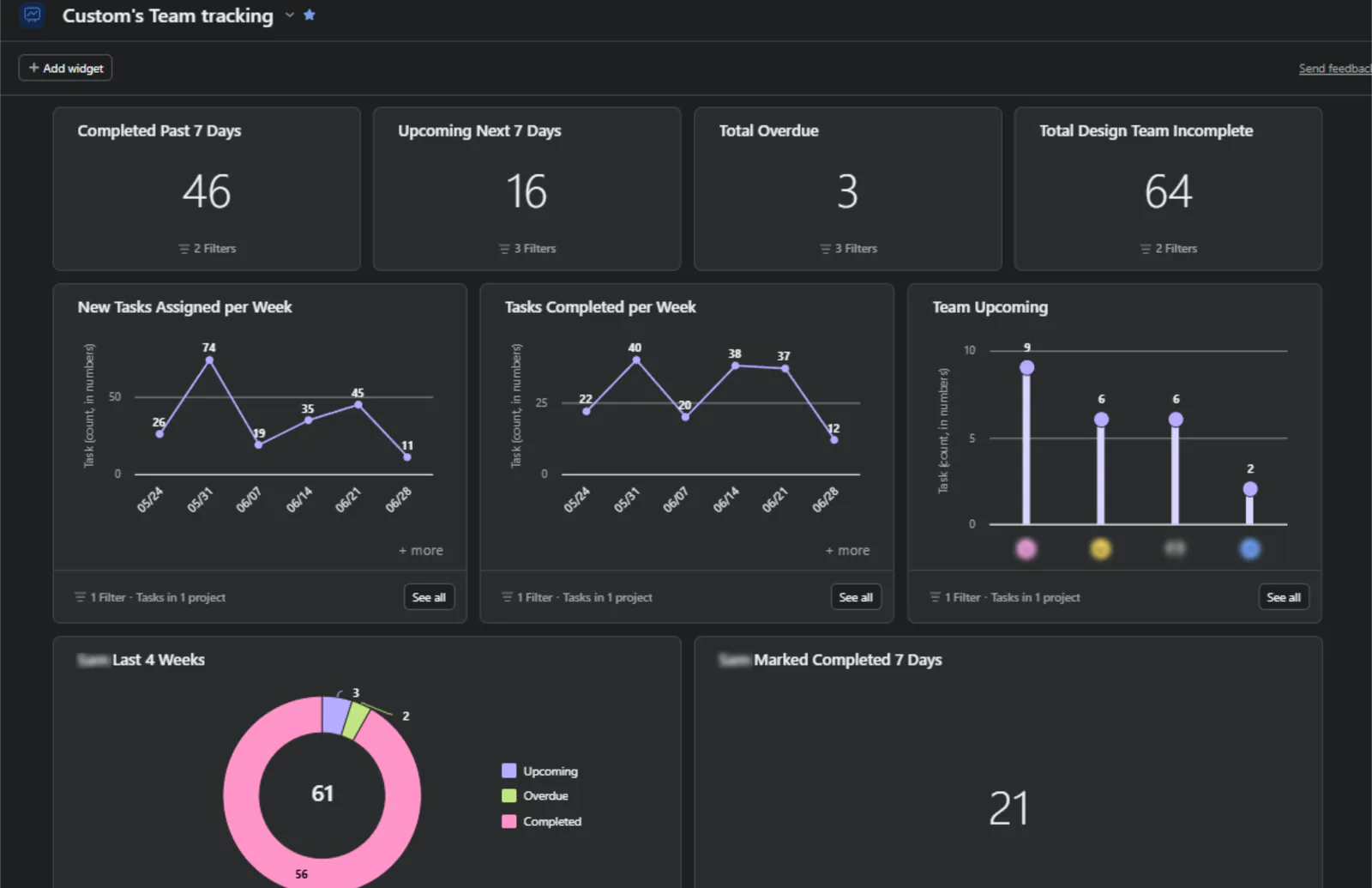This screenshot has width=1372, height=888.
Task: Select the 74 peak point on New Tasks chart
Action: click(x=209, y=360)
